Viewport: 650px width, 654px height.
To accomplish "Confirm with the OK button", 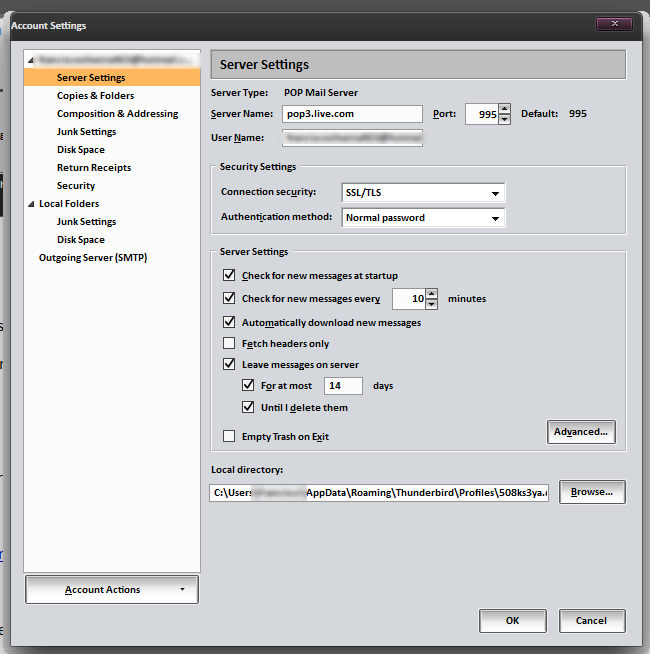I will coord(513,621).
